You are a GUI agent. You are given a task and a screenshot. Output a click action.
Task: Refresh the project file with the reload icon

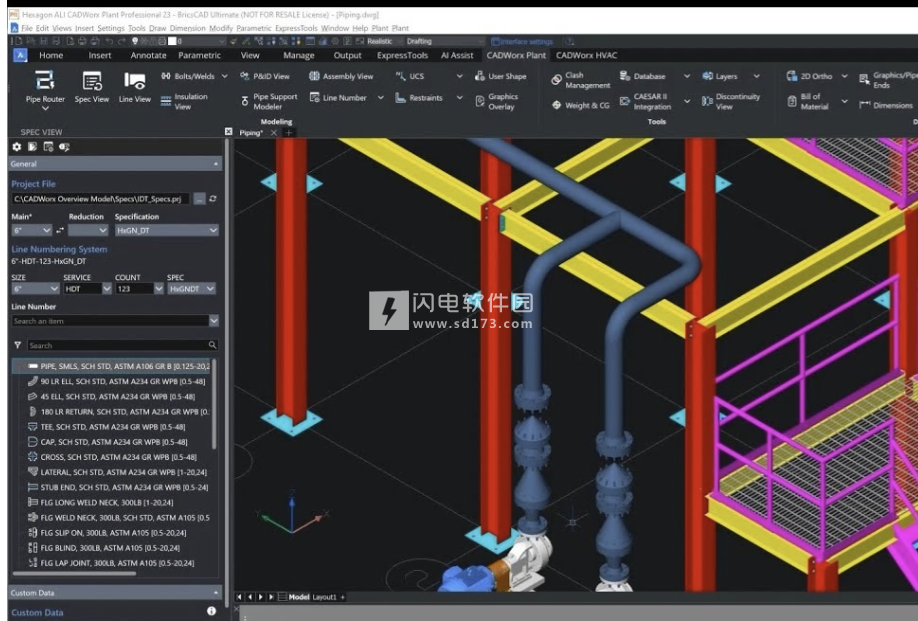point(213,199)
